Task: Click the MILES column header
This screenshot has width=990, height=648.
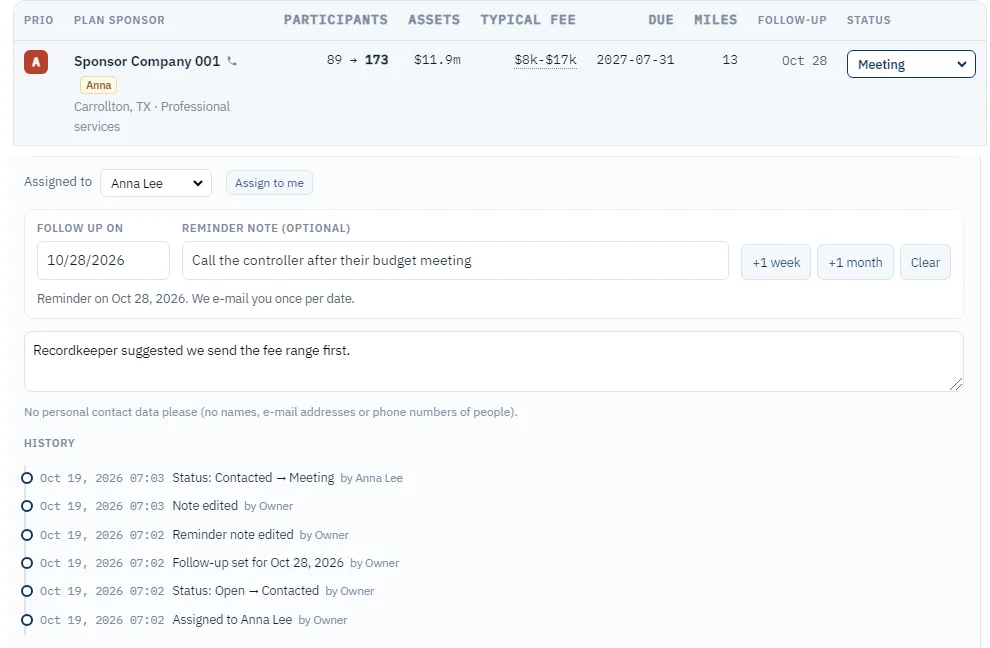Action: click(x=715, y=20)
